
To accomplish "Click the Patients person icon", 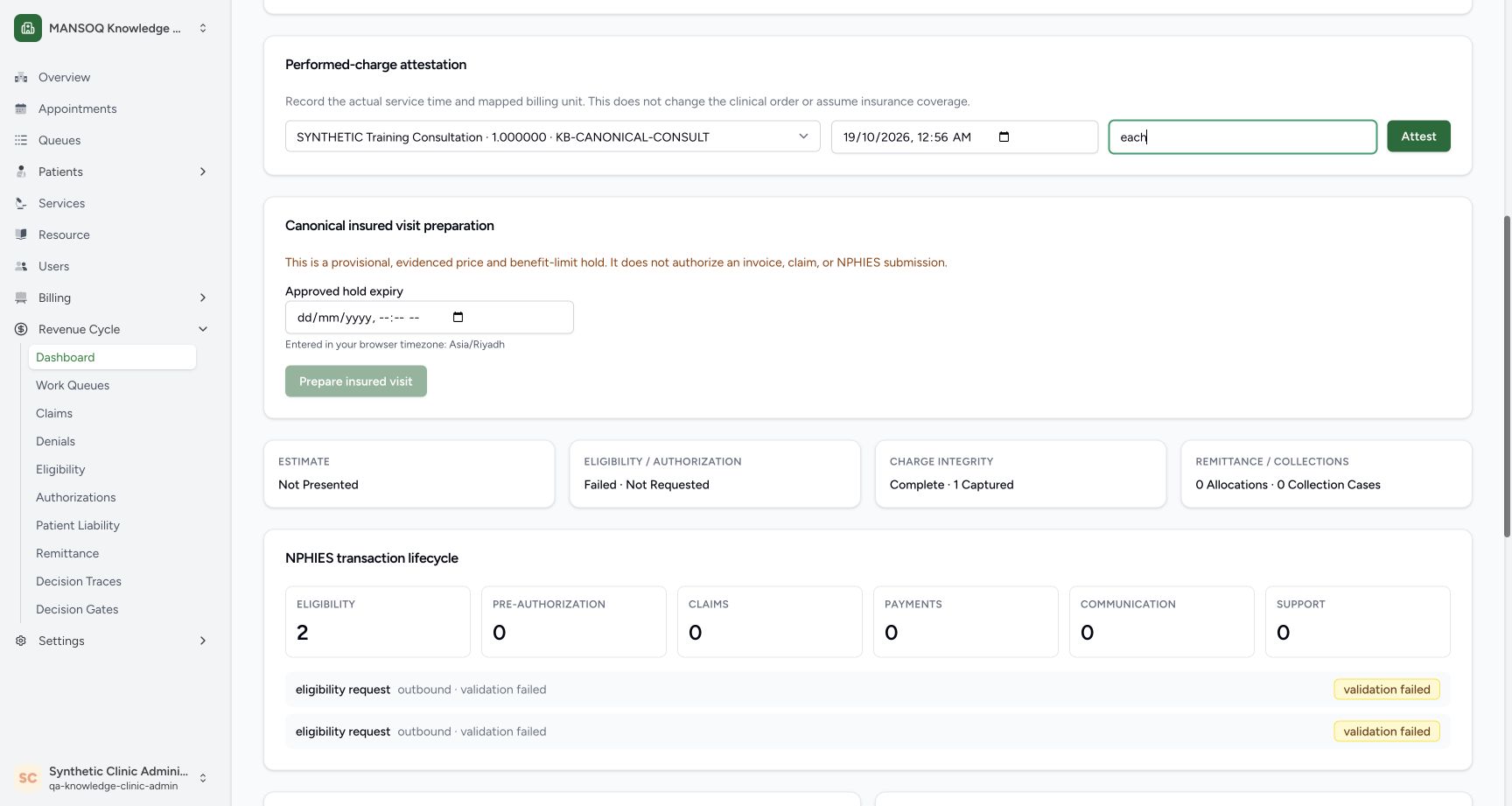I will pyautogui.click(x=21, y=172).
